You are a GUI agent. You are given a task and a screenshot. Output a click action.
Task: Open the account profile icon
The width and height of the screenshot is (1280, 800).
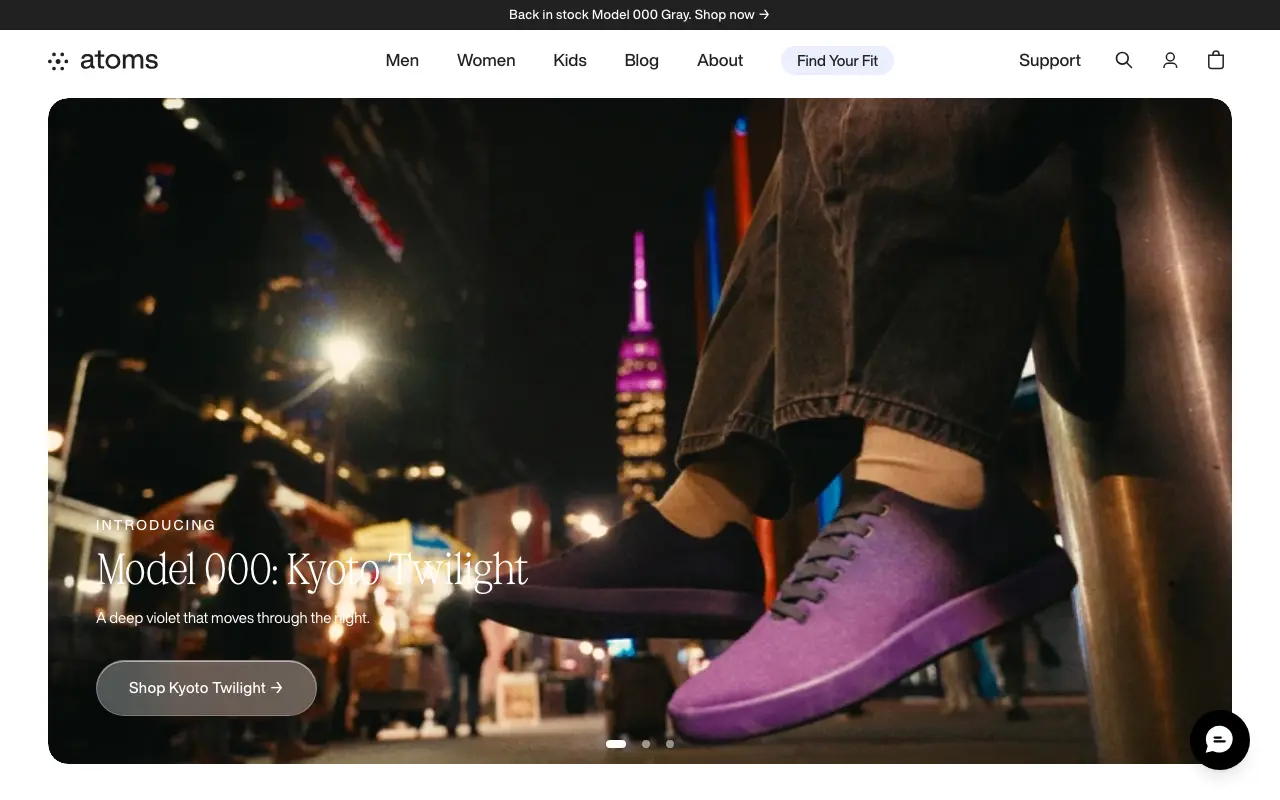(1170, 60)
